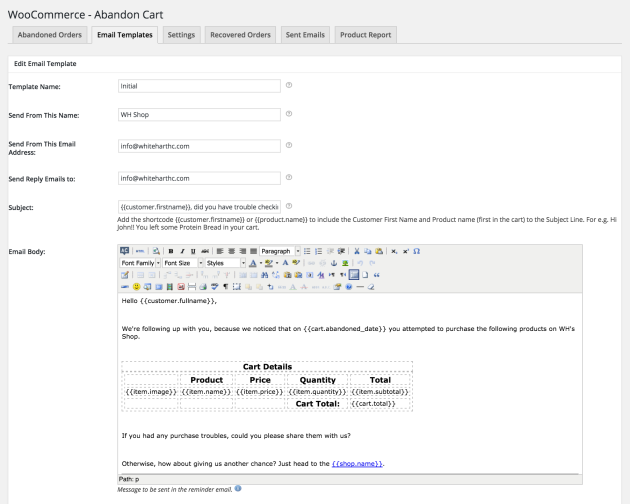This screenshot has width=630, height=504.
Task: Open the Paragraph format dropdown
Action: 280,251
